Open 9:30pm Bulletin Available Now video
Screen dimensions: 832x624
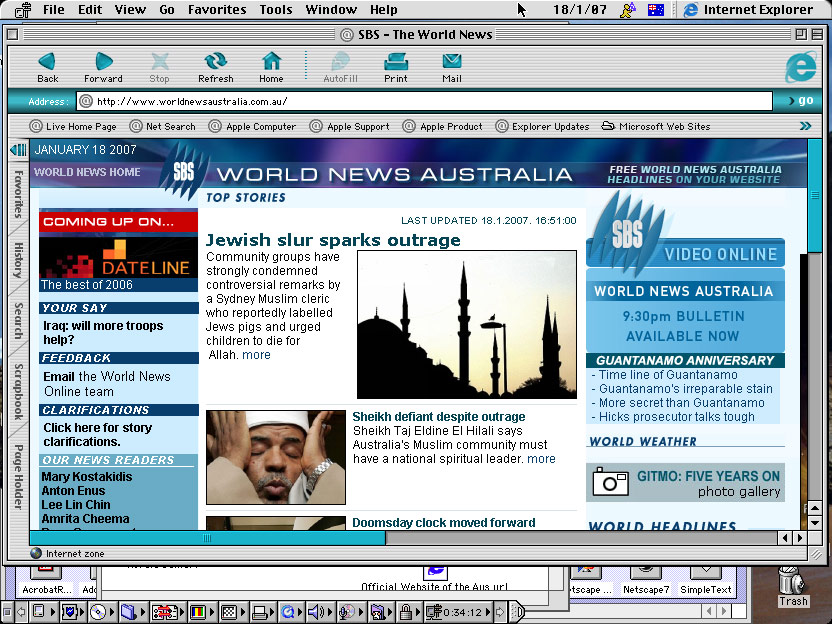tap(683, 326)
